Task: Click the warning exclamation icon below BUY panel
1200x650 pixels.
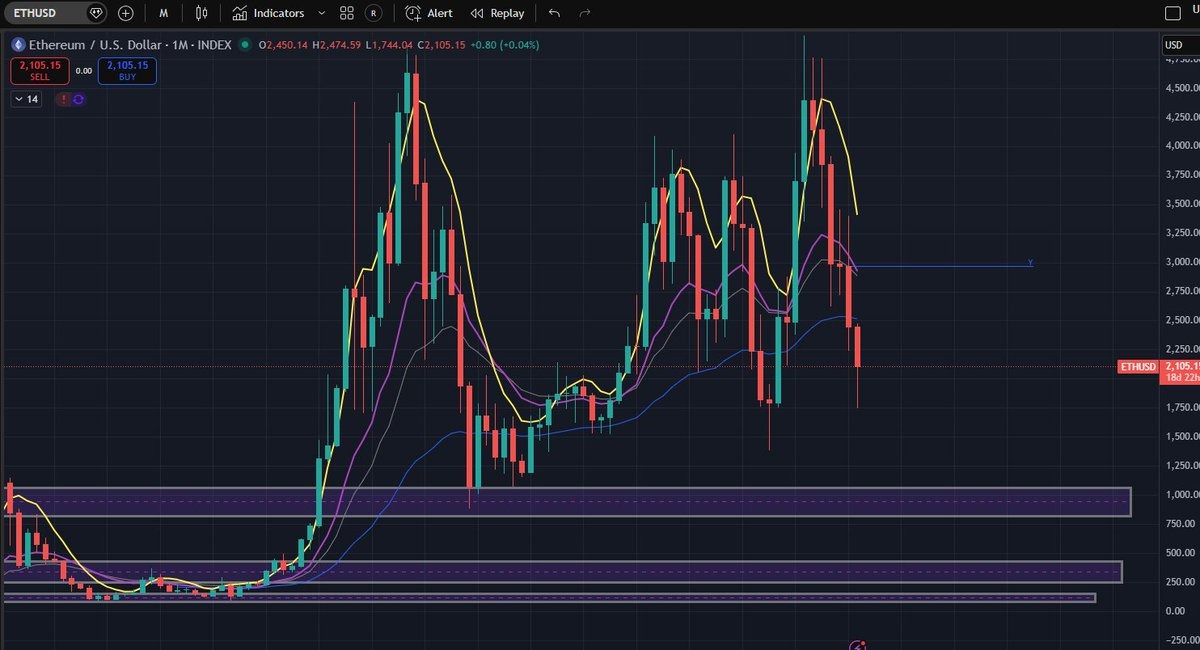Action: pyautogui.click(x=62, y=99)
